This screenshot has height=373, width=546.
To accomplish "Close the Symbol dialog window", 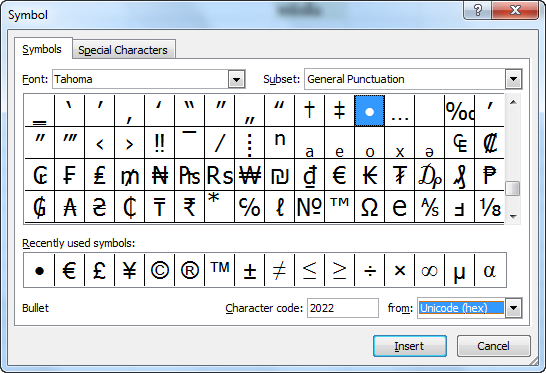I will pos(516,10).
